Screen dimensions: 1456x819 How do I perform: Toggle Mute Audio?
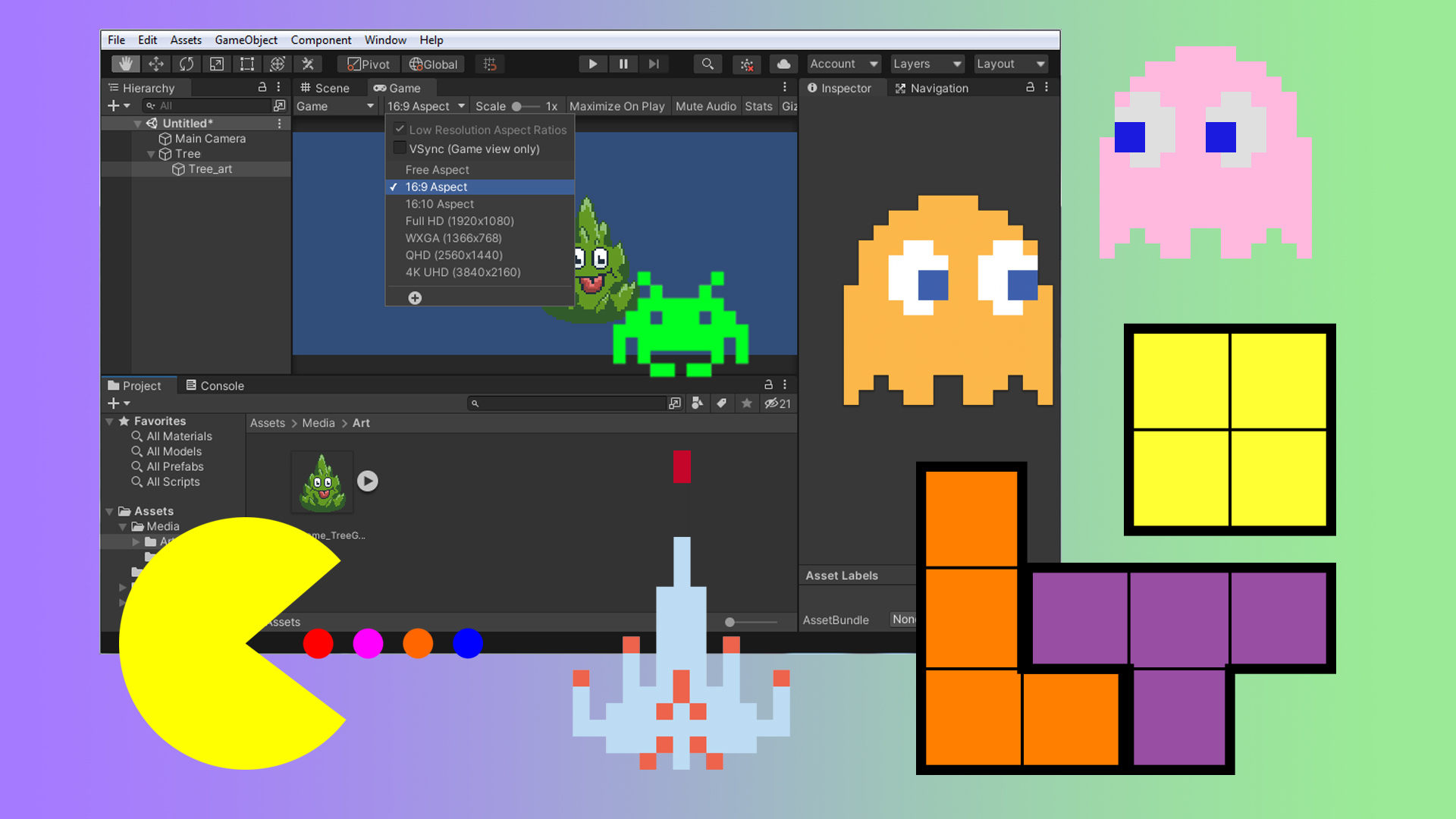pos(705,106)
